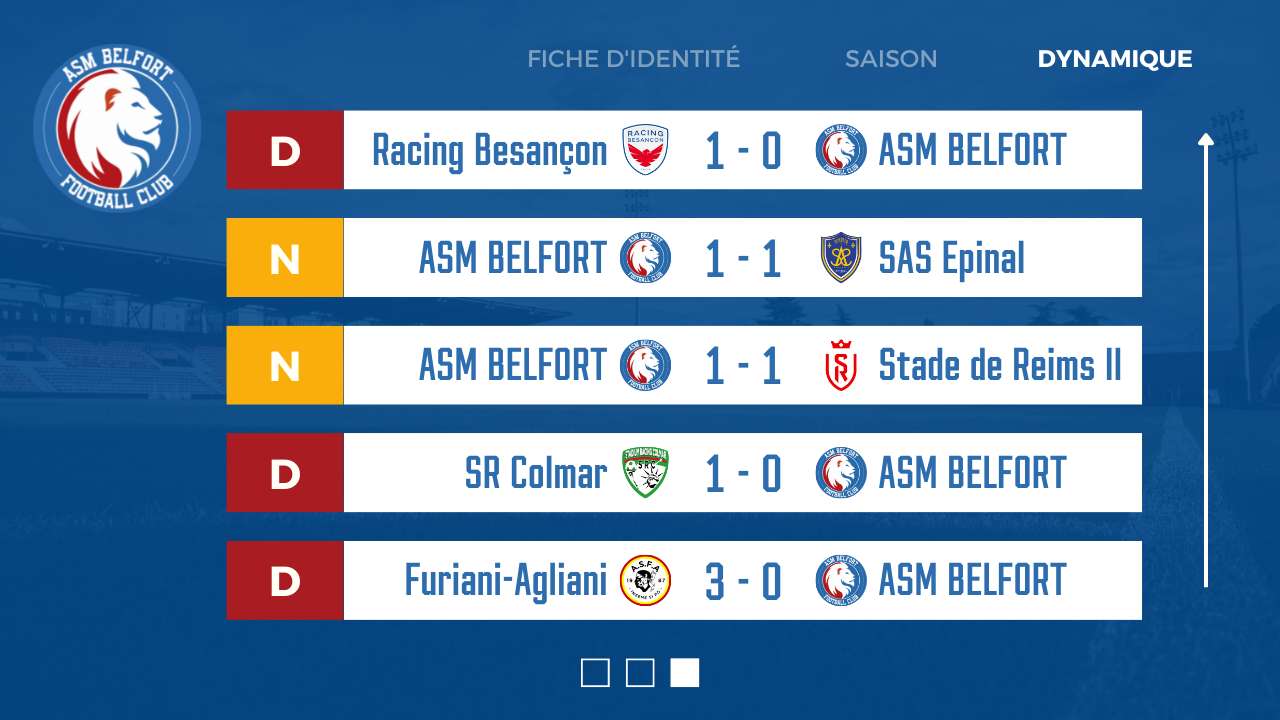Image resolution: width=1280 pixels, height=720 pixels.
Task: Select the second page indicator square
Action: 640,673
